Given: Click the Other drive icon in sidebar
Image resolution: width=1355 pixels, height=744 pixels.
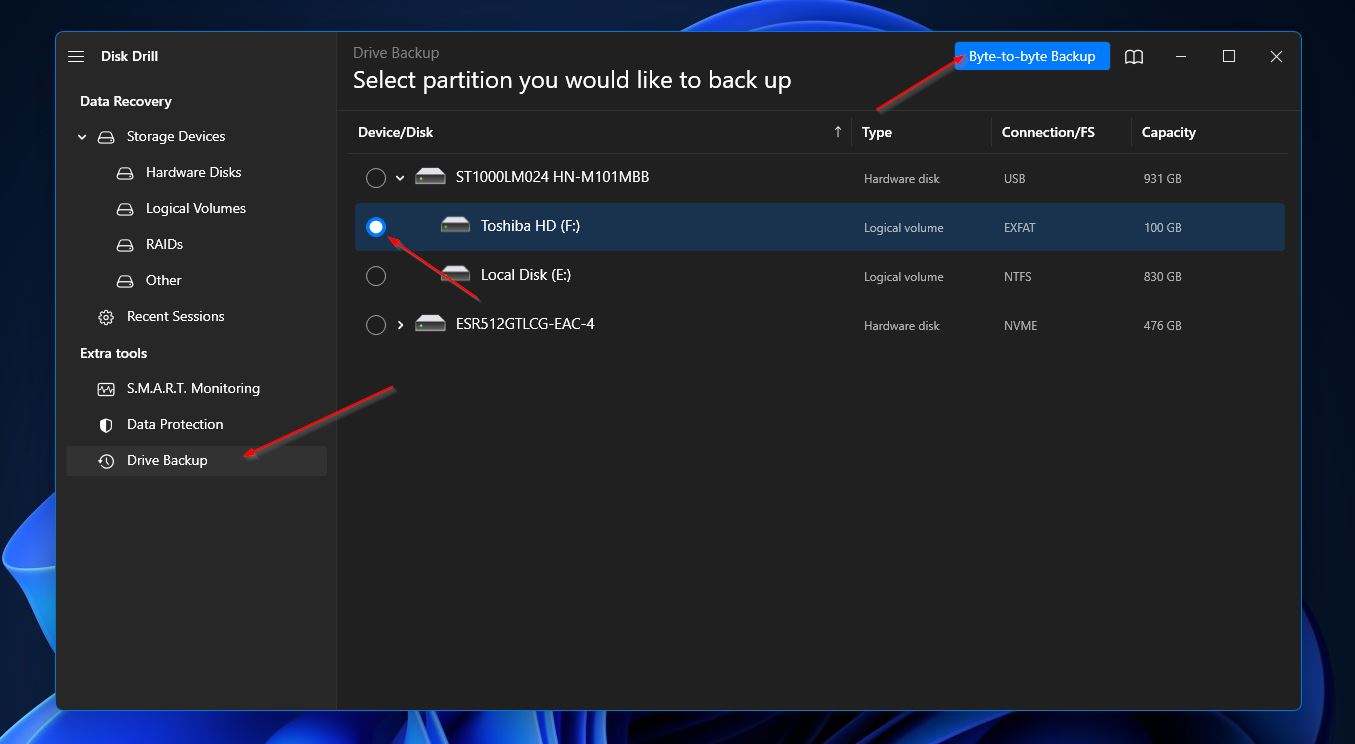Looking at the screenshot, I should click(x=125, y=281).
